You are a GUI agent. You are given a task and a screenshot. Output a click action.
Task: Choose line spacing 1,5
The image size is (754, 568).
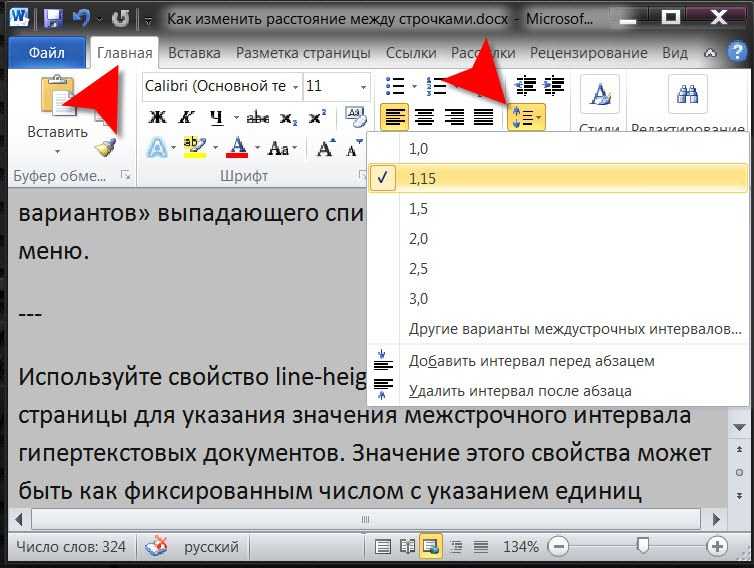[558, 209]
